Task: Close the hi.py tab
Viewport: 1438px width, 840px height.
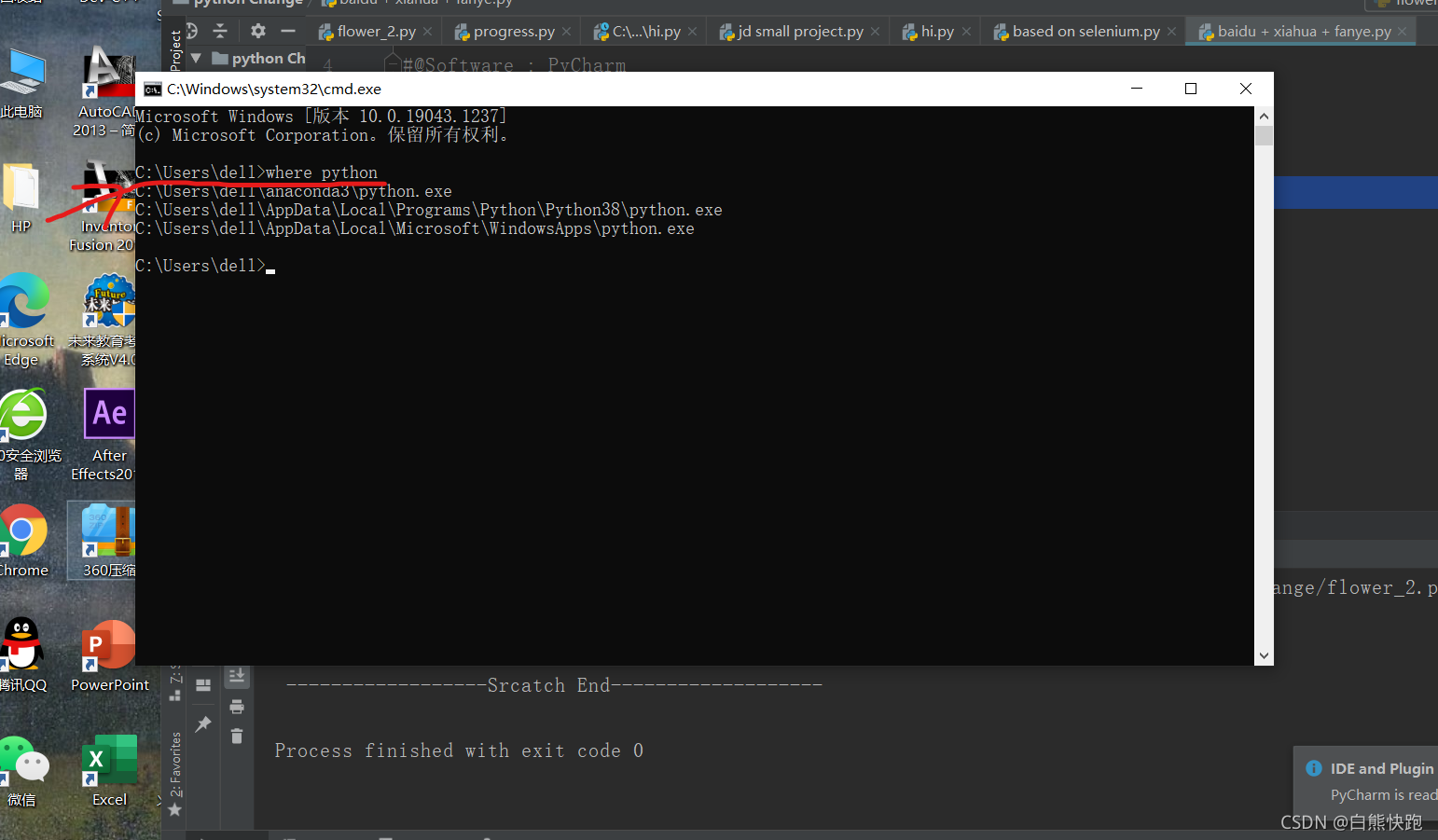Action: (966, 32)
